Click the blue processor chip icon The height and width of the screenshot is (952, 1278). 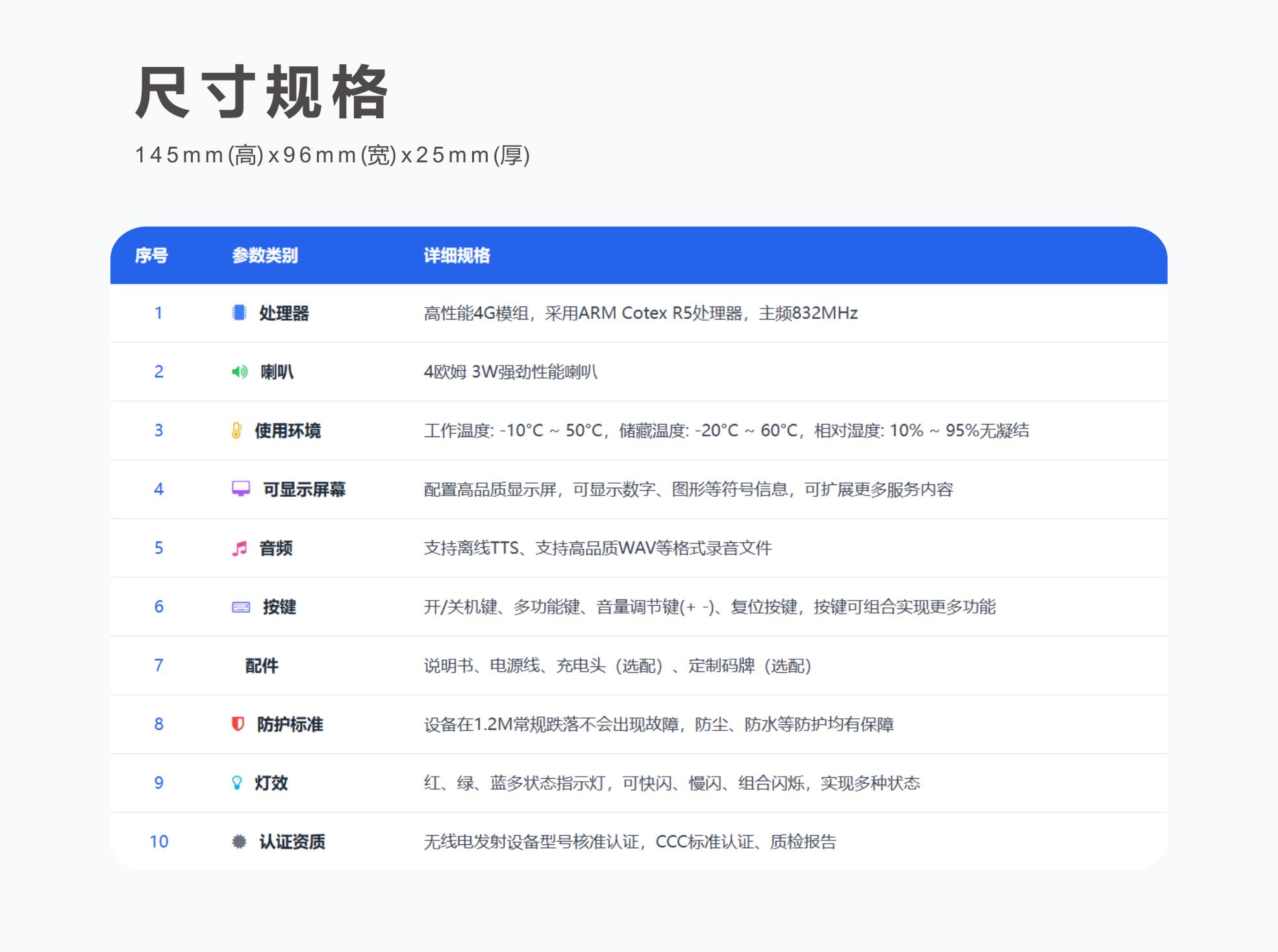point(239,313)
